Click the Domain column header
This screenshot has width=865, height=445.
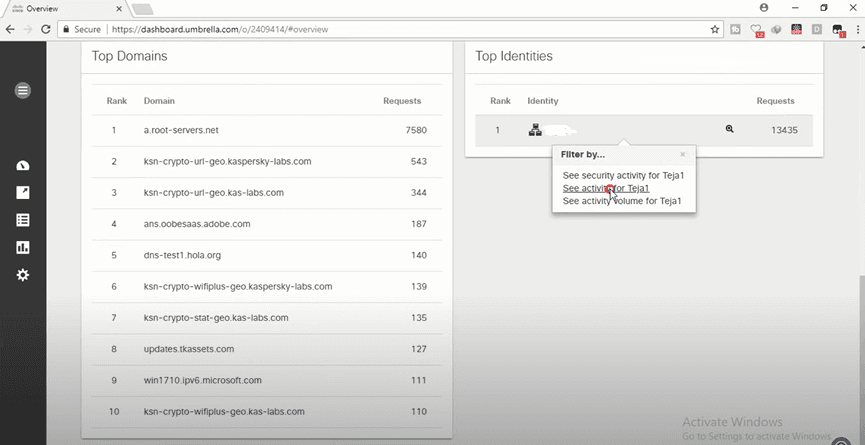159,101
